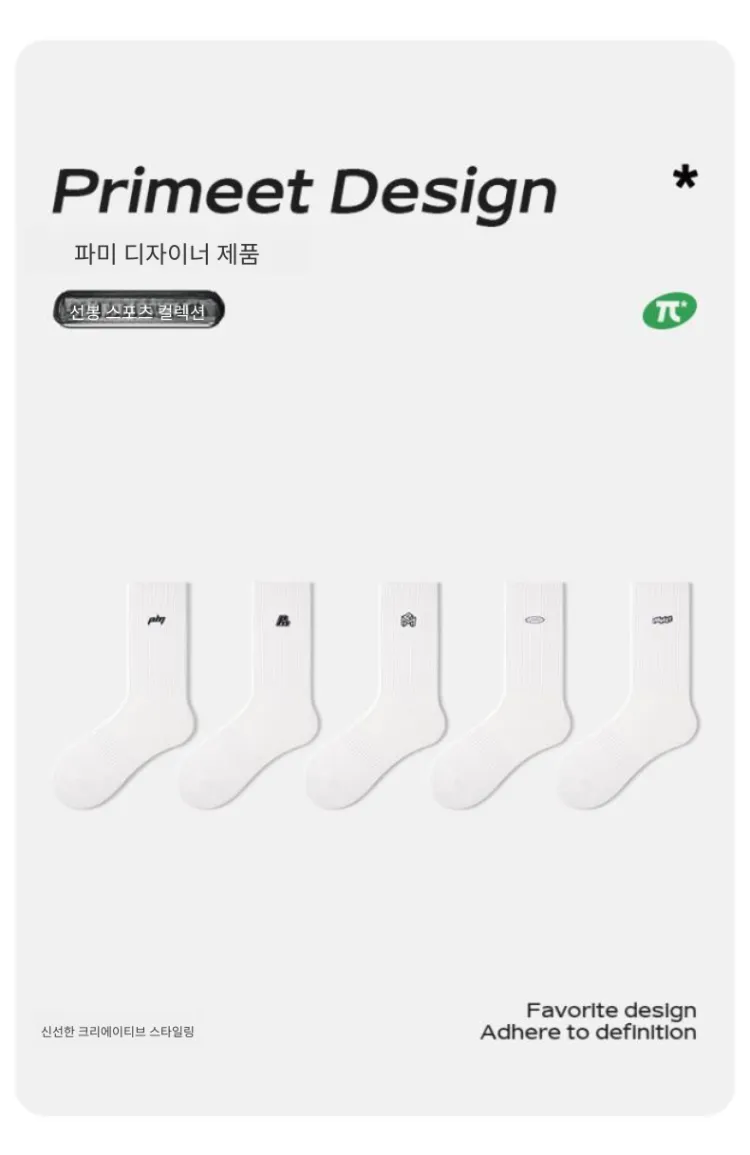
Task: Click the black asterisk symbol
Action: (685, 177)
